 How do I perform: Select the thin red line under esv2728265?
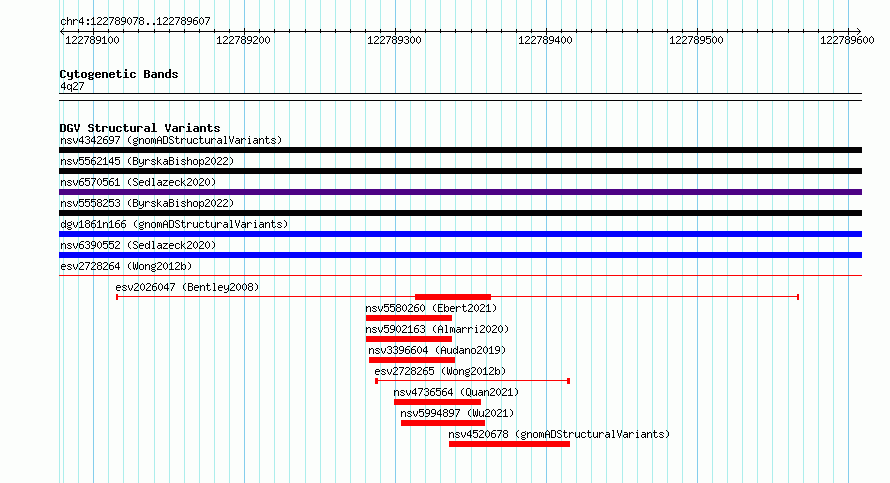pyautogui.click(x=472, y=381)
